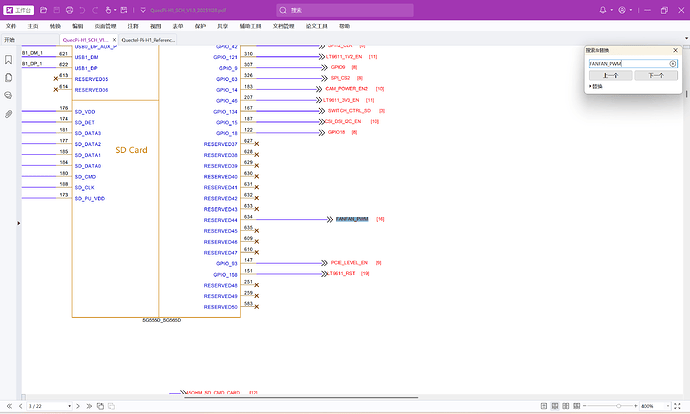The width and height of the screenshot is (690, 414).
Task: Open the 辅助工具 ribbon tab
Action: pos(250,26)
